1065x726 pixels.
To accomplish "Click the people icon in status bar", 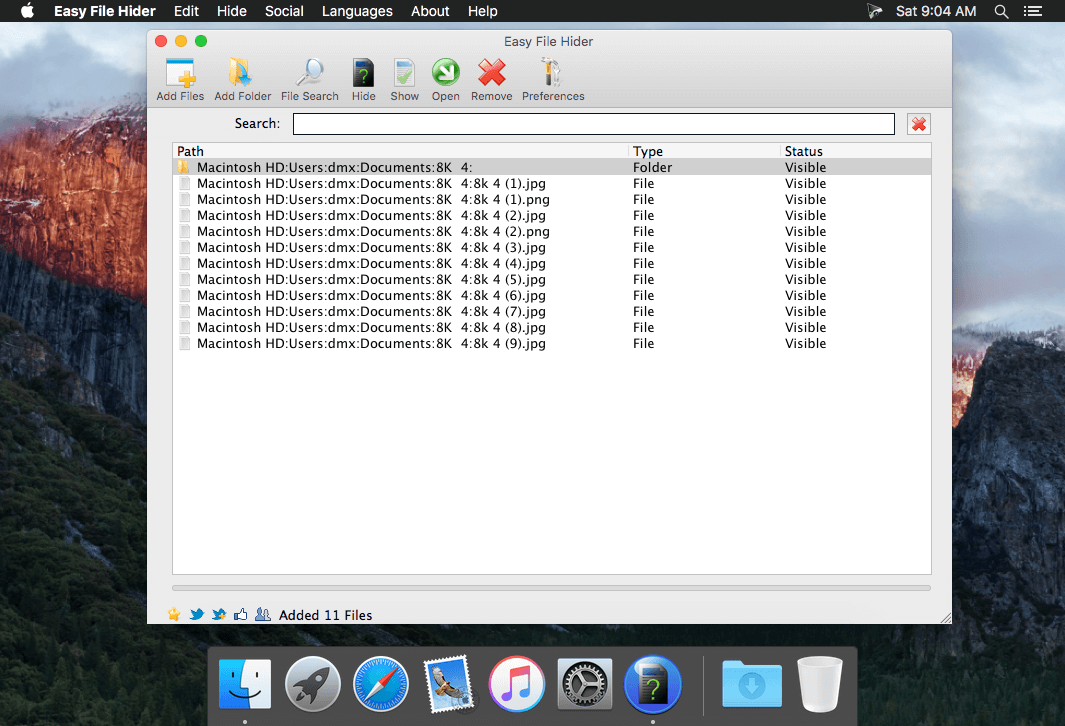I will pos(263,614).
